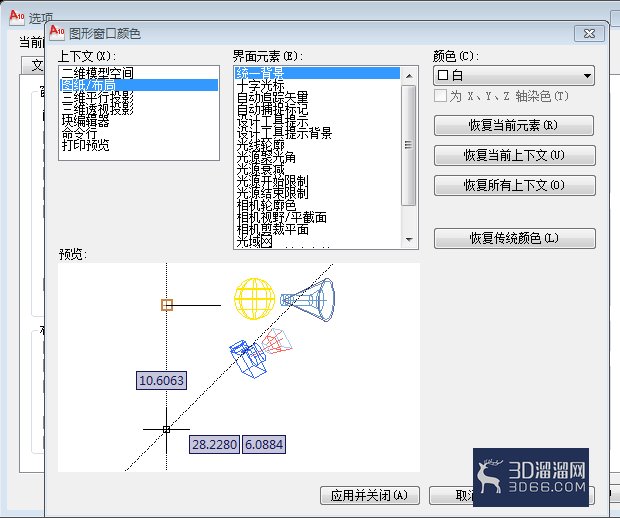Select 设计工具提示背景 element

click(x=317, y=133)
